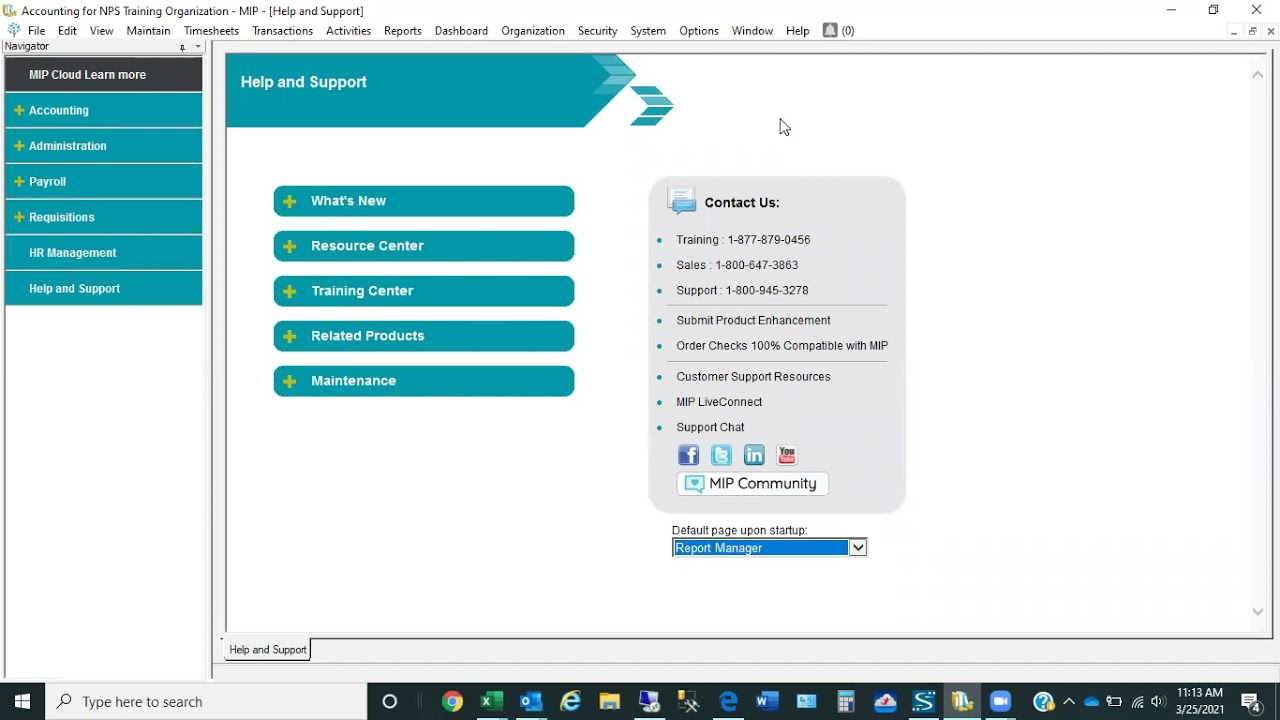
Task: Click Order Checks 100% Compatible with MIP
Action: [x=782, y=346]
